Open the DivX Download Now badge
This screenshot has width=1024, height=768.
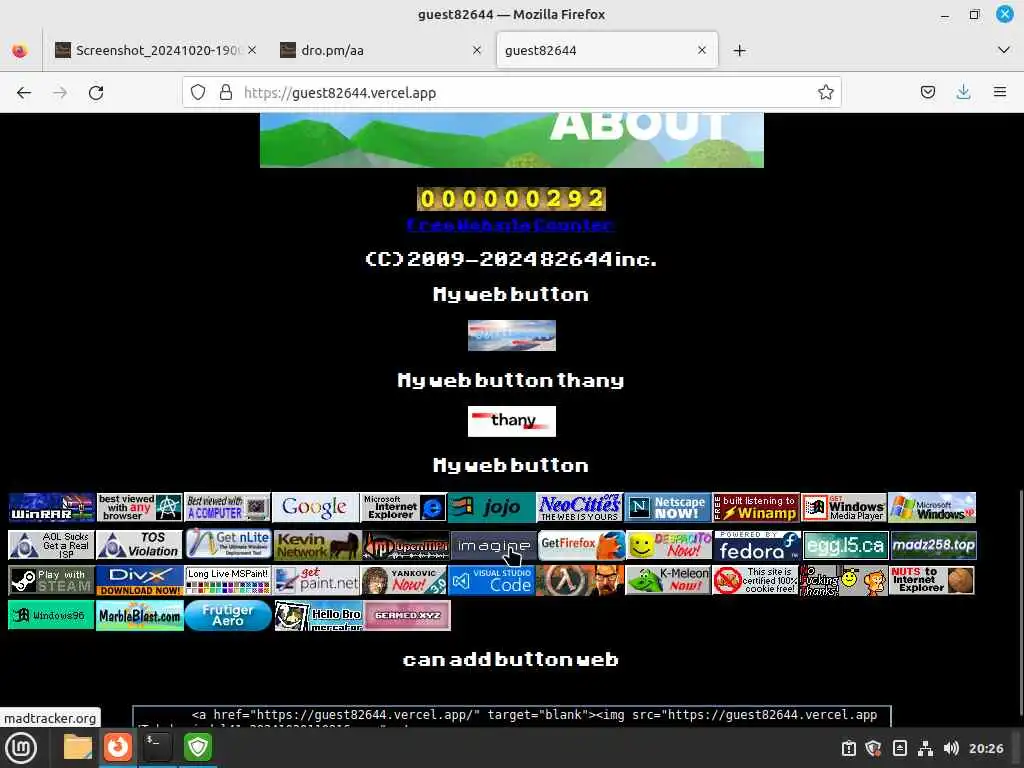coord(140,581)
